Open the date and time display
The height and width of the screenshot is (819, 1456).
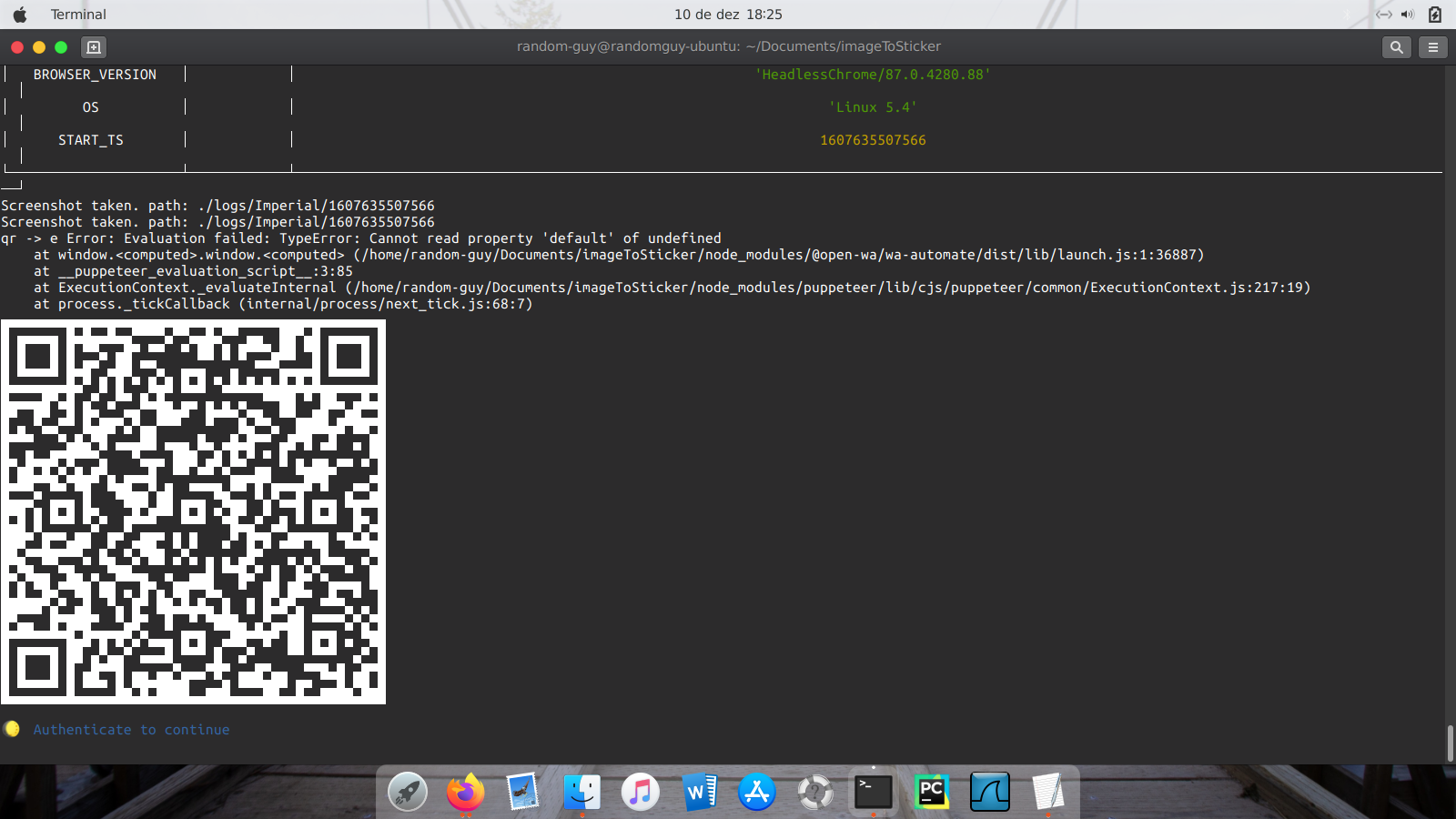coord(728,14)
